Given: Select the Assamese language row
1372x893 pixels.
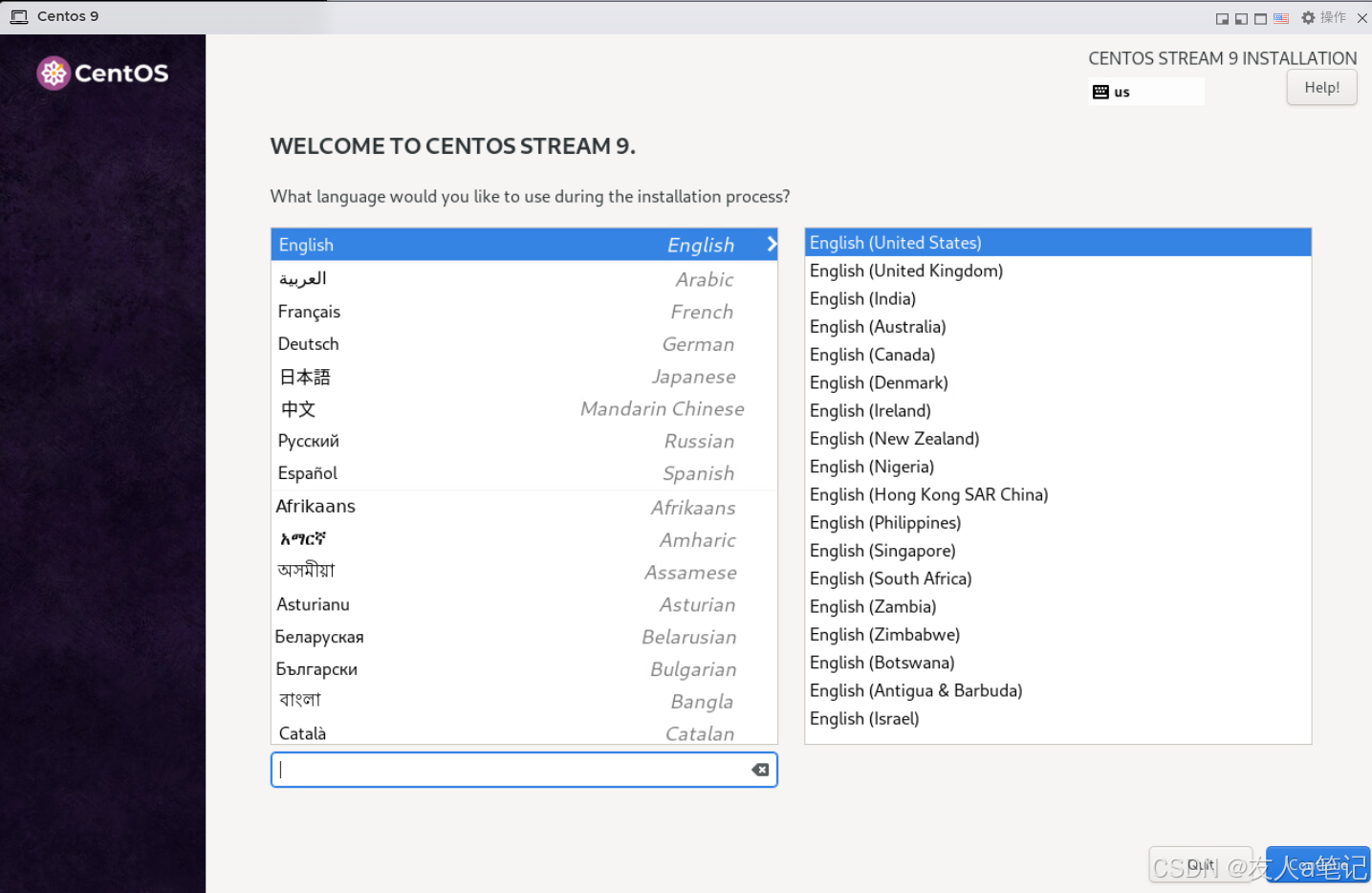Looking at the screenshot, I should [524, 572].
